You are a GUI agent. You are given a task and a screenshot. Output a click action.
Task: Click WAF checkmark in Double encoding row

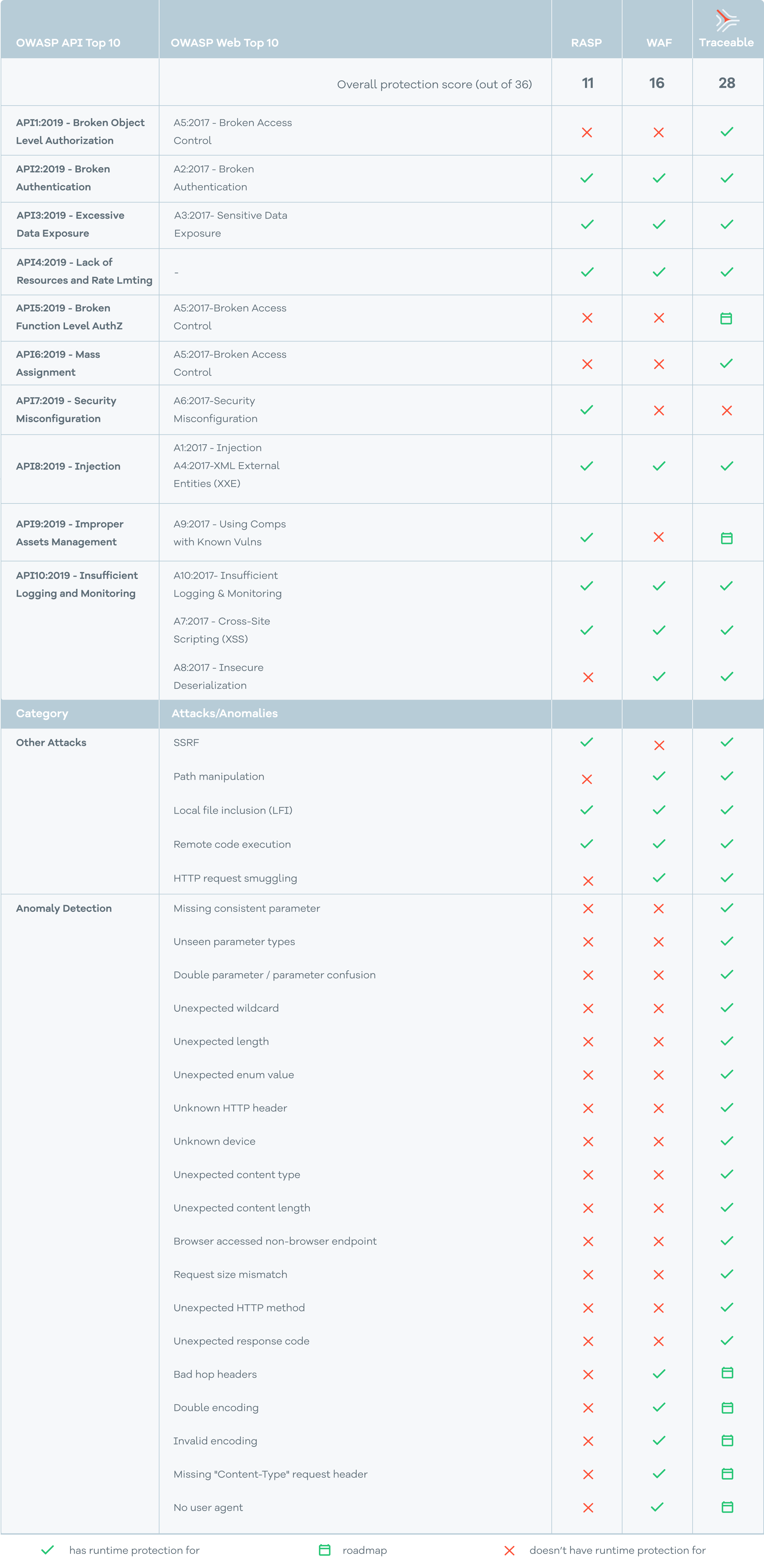point(659,1407)
